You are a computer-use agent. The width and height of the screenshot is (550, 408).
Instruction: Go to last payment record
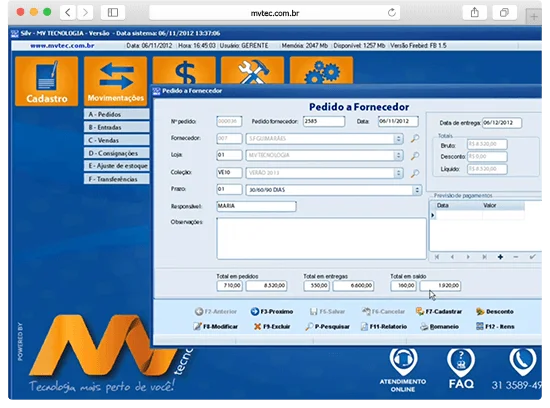484,257
